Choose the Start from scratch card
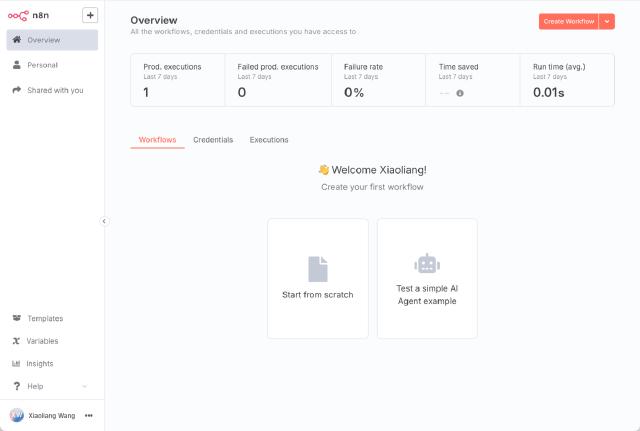640x431 pixels. pyautogui.click(x=318, y=278)
